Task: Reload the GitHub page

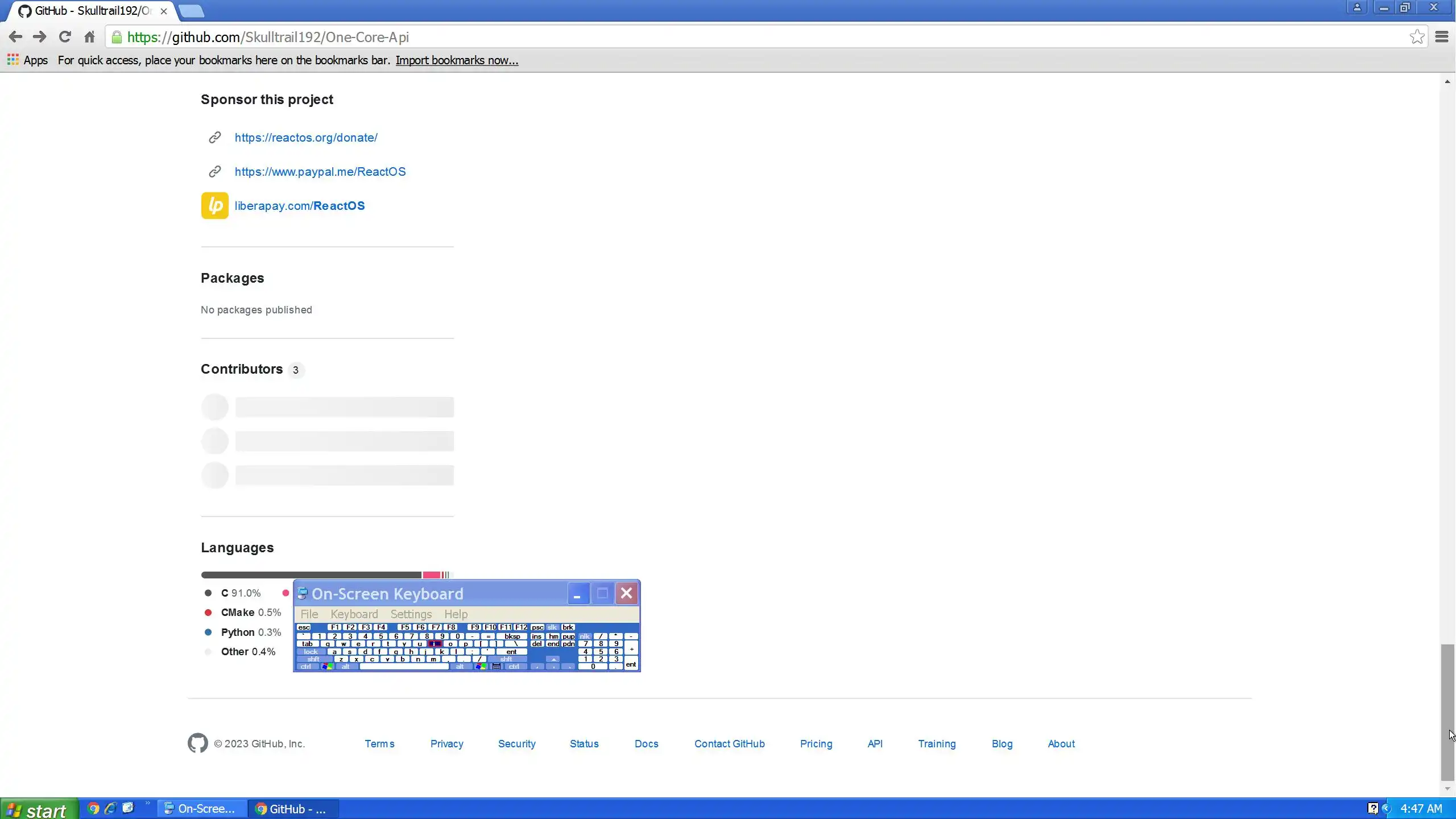Action: point(65,37)
